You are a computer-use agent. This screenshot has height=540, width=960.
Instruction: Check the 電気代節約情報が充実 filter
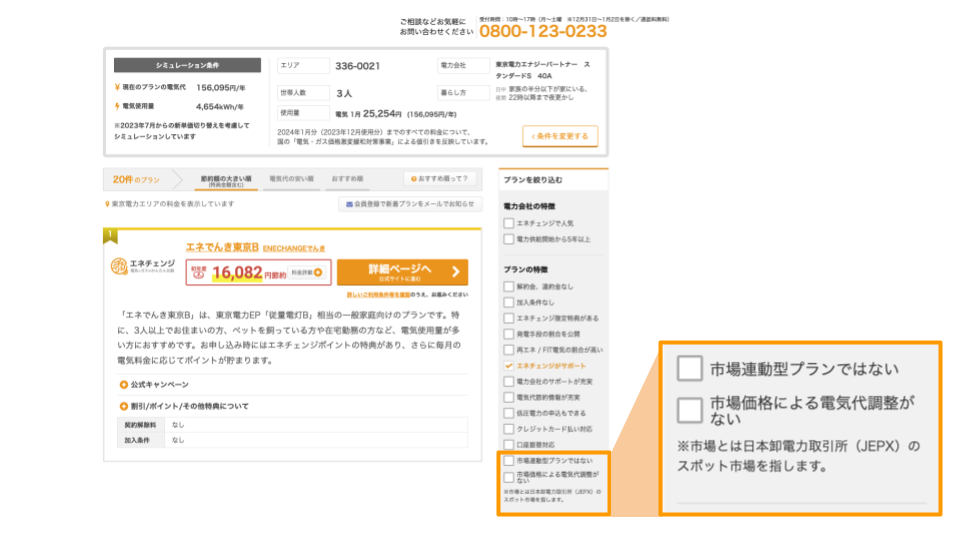pos(508,397)
